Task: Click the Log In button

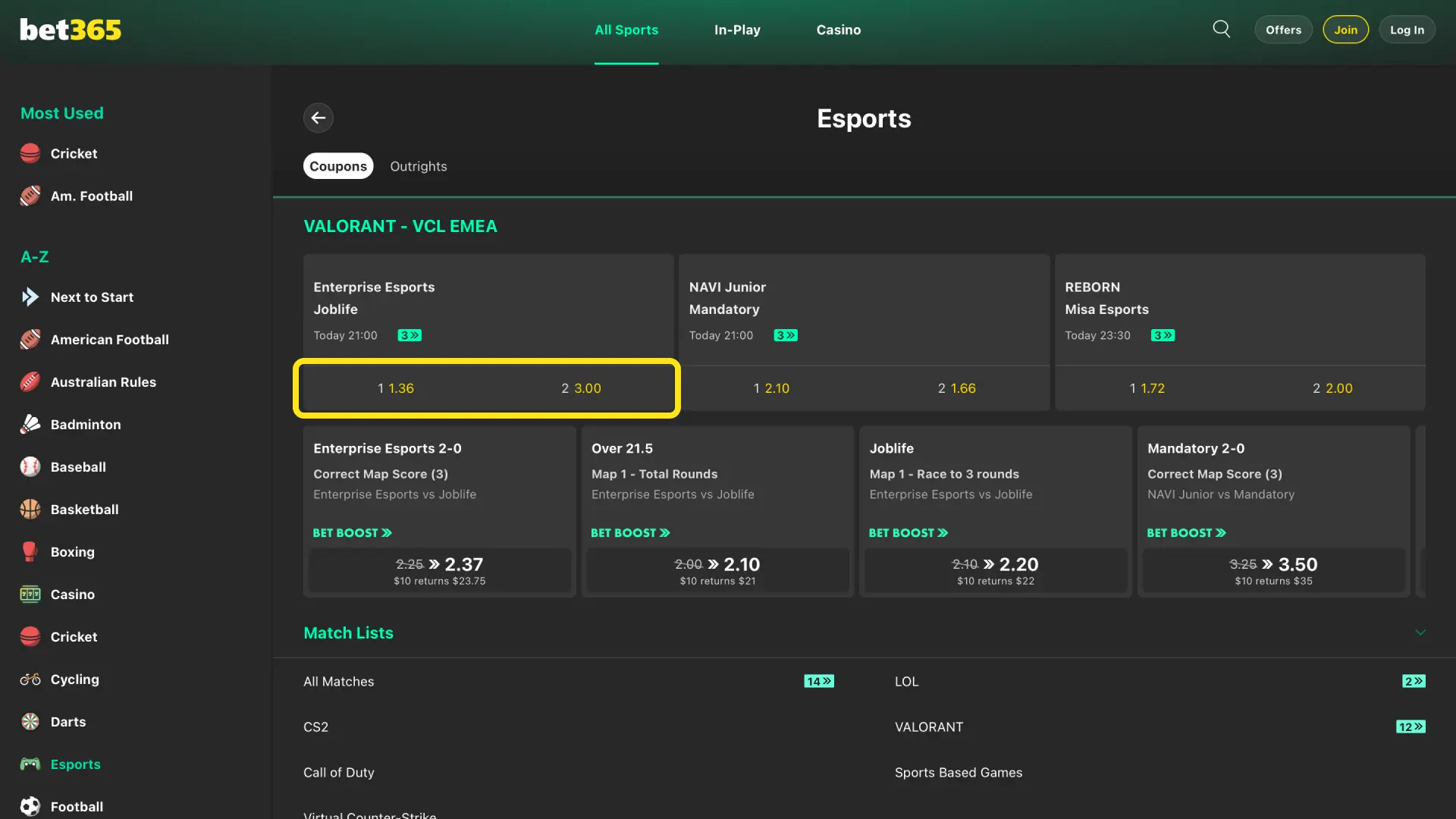Action: (1407, 30)
